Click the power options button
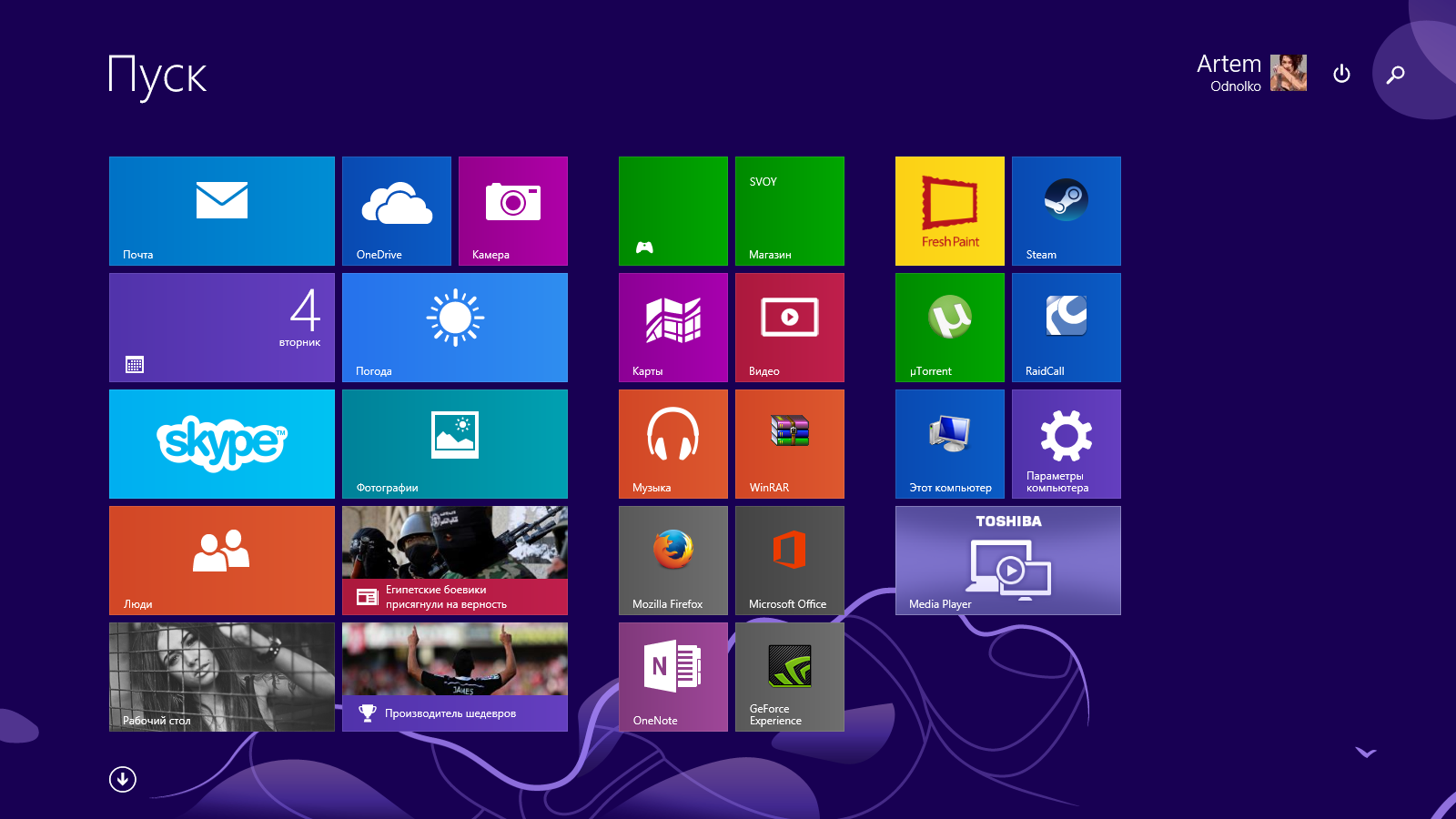Image resolution: width=1456 pixels, height=819 pixels. [1341, 74]
